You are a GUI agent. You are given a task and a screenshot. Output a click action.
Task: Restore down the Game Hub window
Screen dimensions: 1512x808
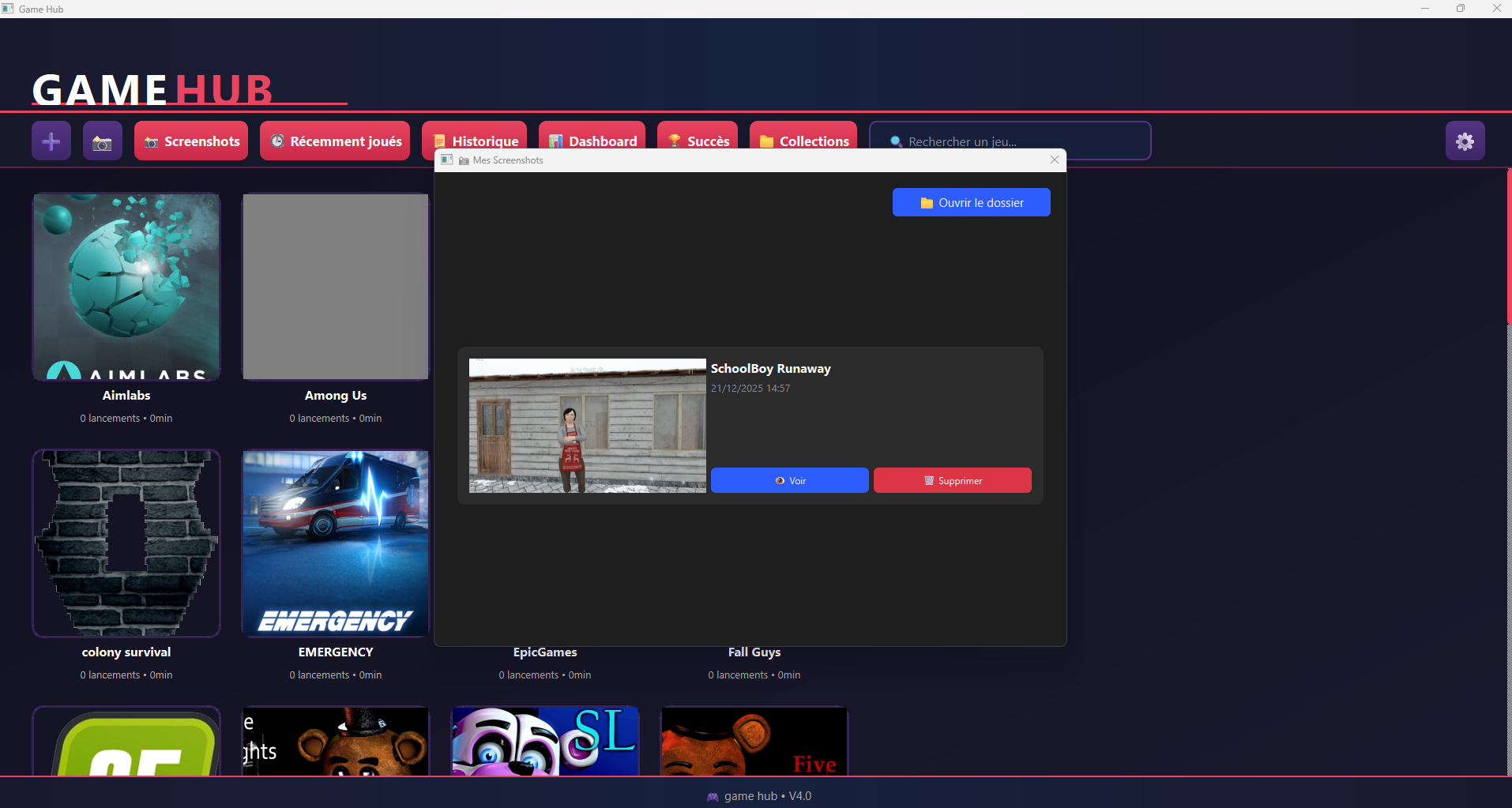click(1461, 9)
